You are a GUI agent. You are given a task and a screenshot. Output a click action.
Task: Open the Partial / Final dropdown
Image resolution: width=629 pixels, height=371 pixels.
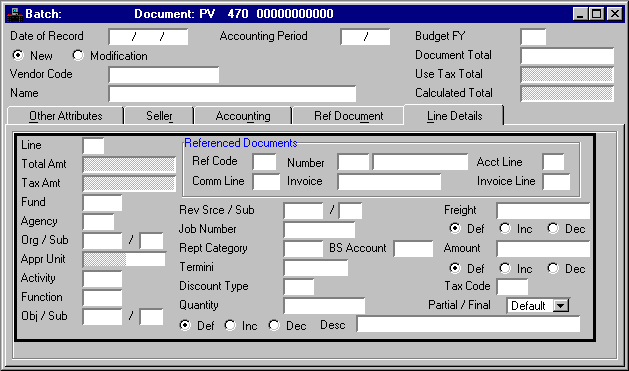(x=561, y=306)
